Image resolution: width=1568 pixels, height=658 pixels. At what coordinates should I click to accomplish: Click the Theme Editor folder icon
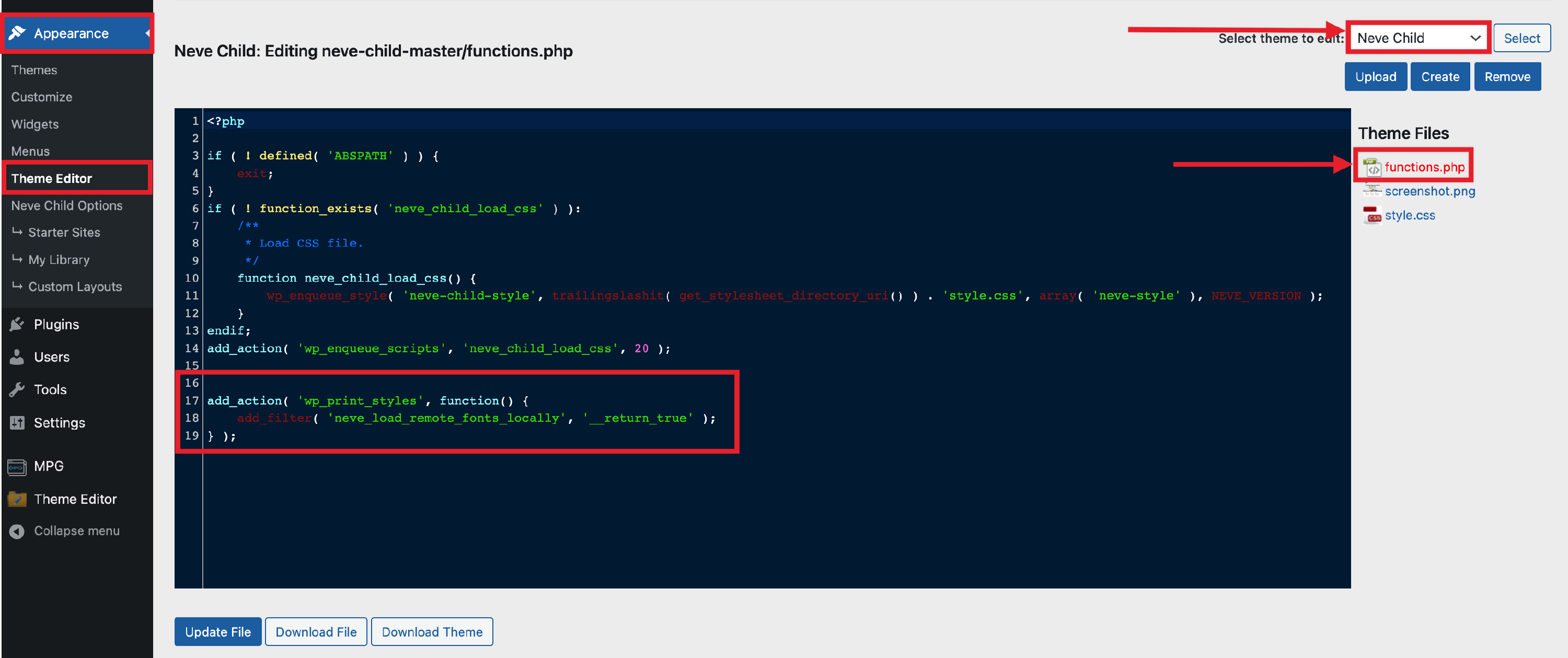tap(17, 499)
